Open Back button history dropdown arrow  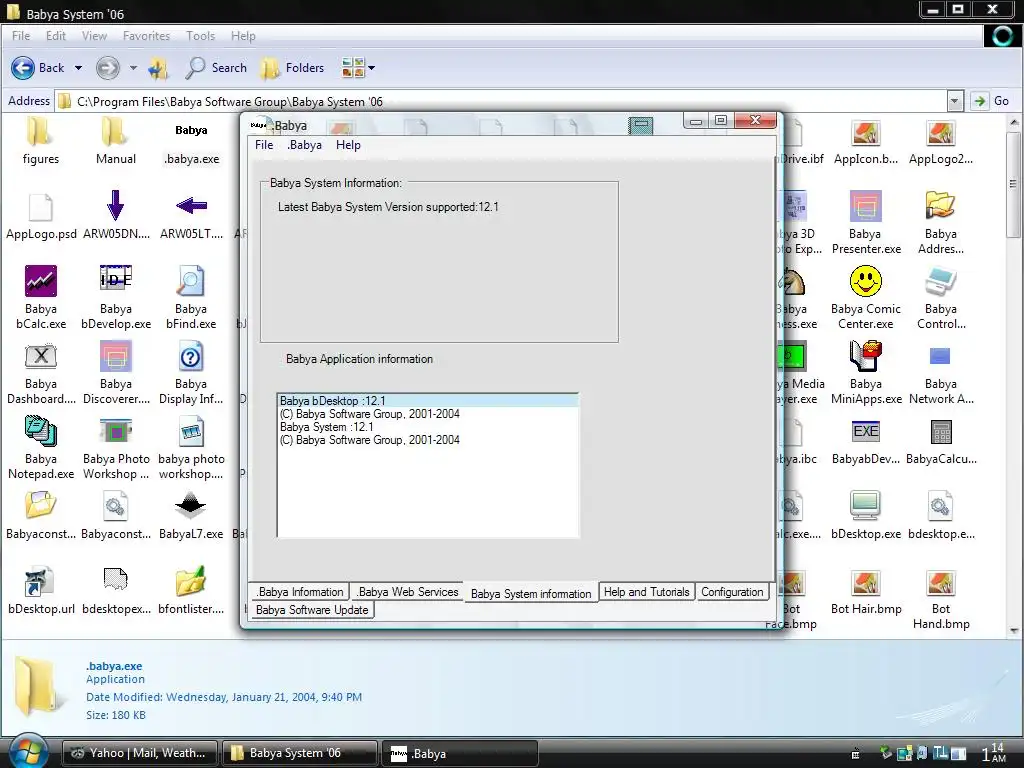point(78,68)
